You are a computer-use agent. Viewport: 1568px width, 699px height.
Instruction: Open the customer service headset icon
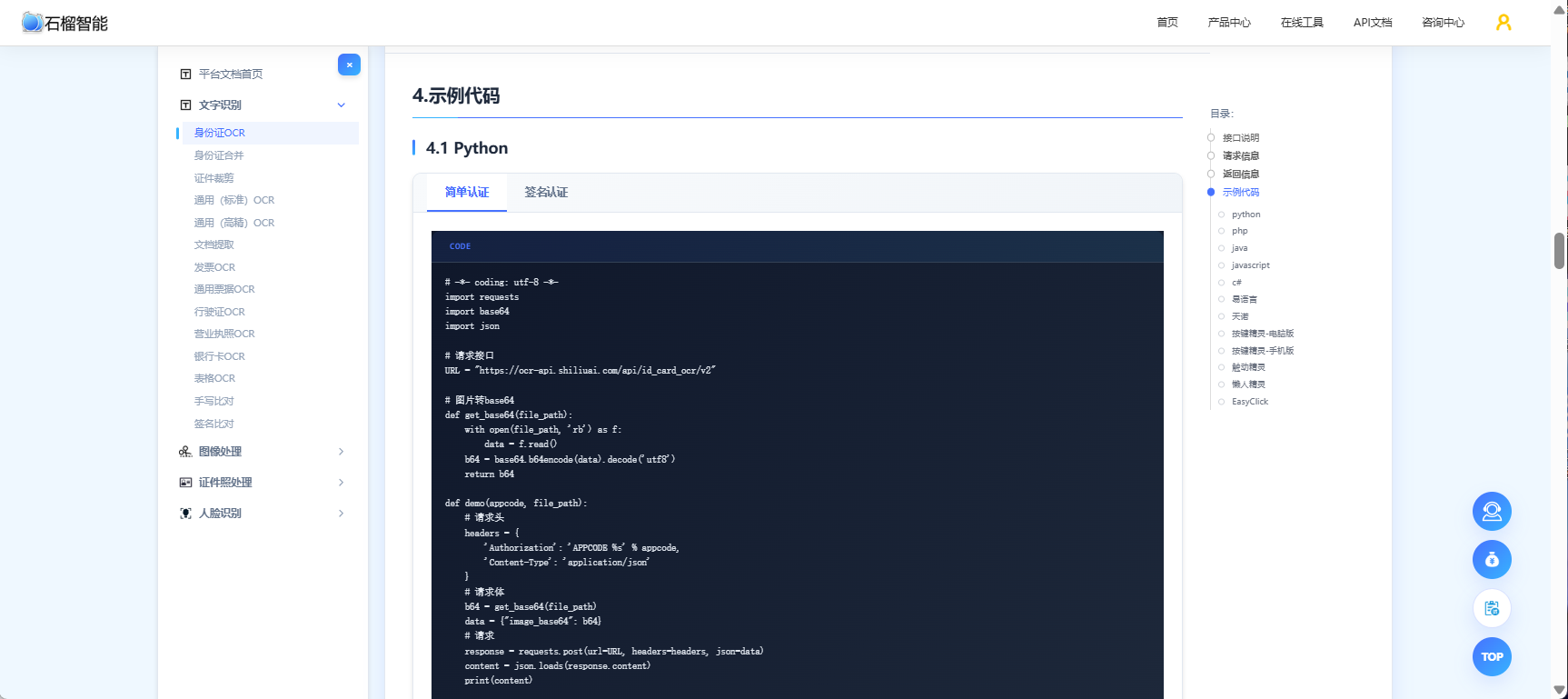point(1492,512)
